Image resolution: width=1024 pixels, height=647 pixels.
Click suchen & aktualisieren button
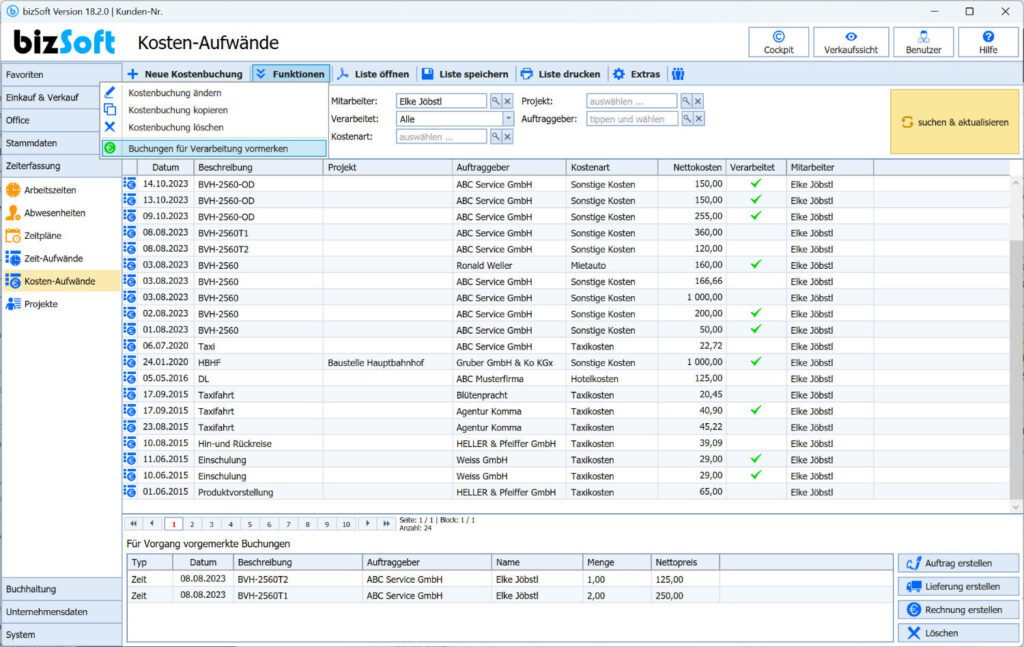click(954, 122)
